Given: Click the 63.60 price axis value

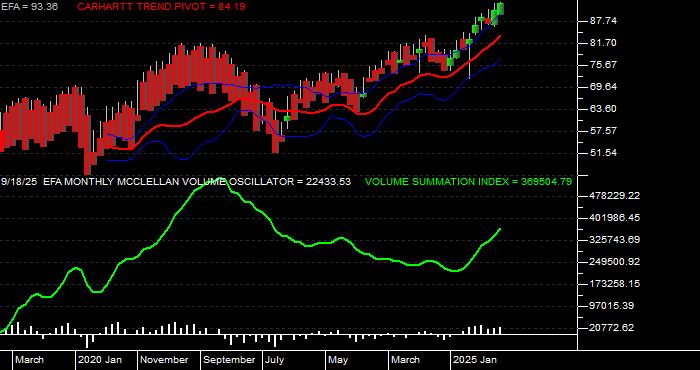Looking at the screenshot, I should point(603,109).
